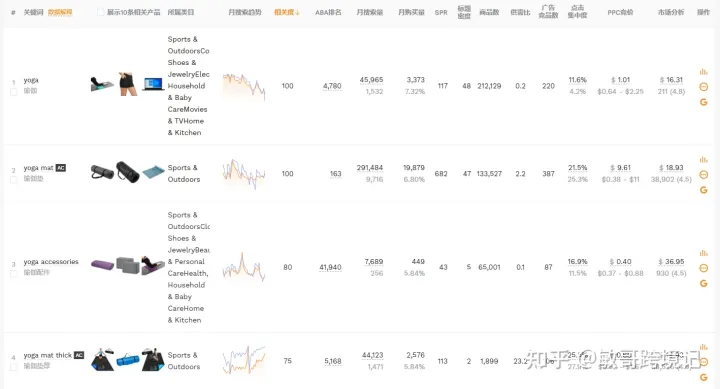This screenshot has width=720, height=389.
Task: Click market price value $ 16.31
Action: coord(671,80)
